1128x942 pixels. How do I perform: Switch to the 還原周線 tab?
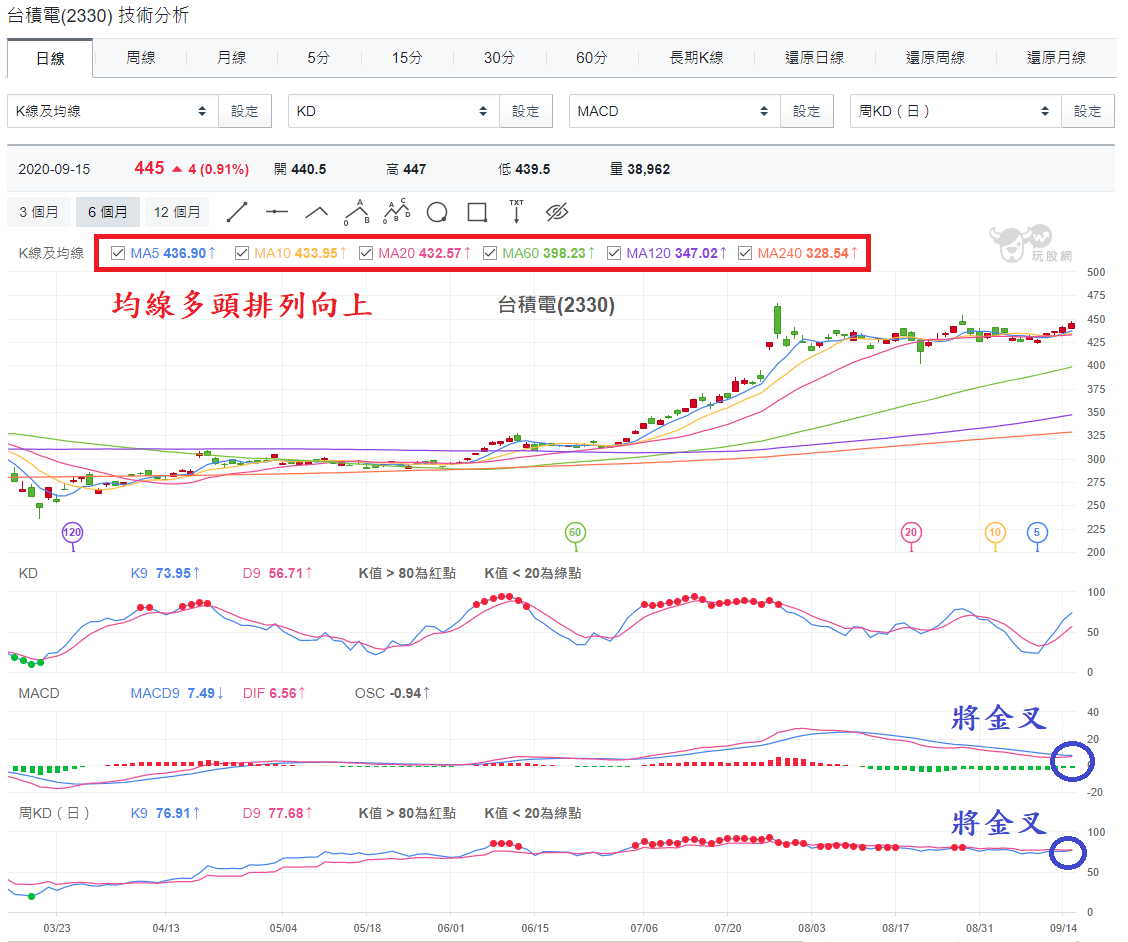[935, 58]
